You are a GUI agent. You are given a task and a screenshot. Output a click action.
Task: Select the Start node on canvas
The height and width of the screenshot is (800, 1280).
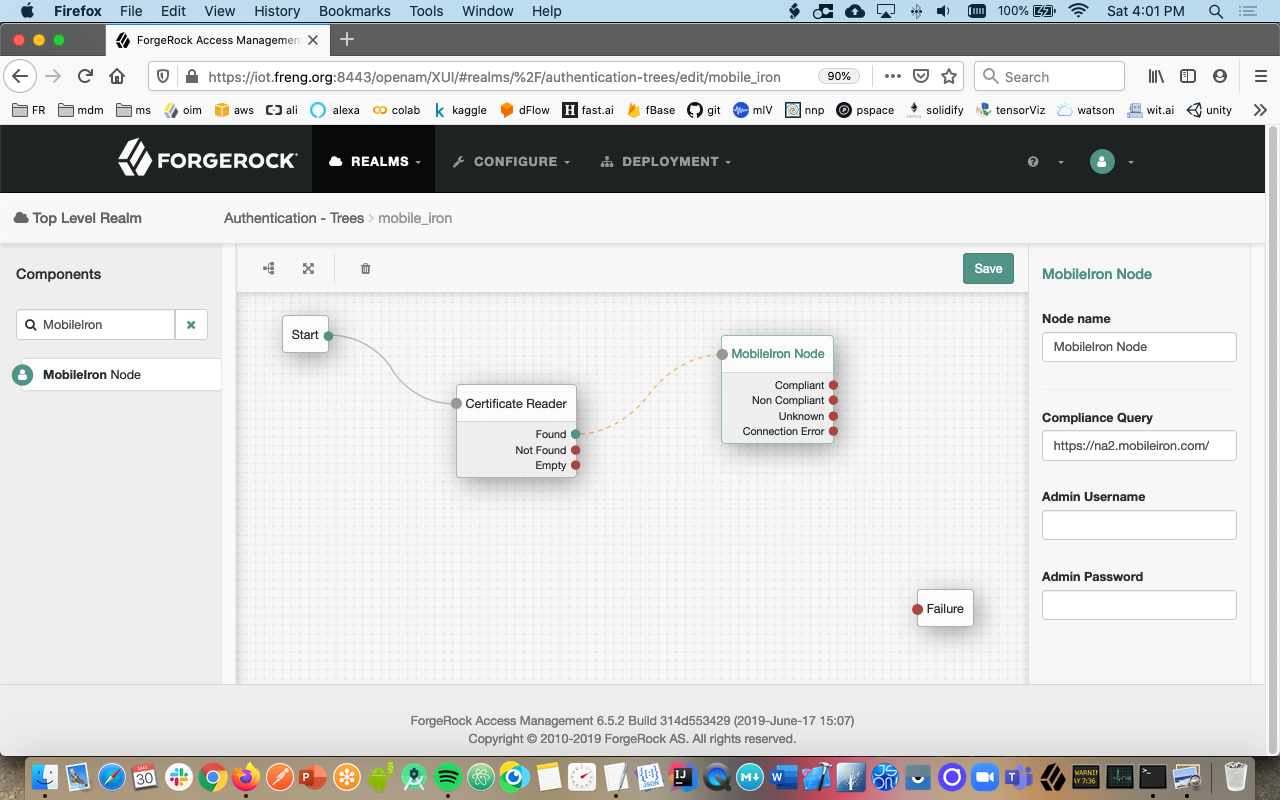click(x=305, y=335)
